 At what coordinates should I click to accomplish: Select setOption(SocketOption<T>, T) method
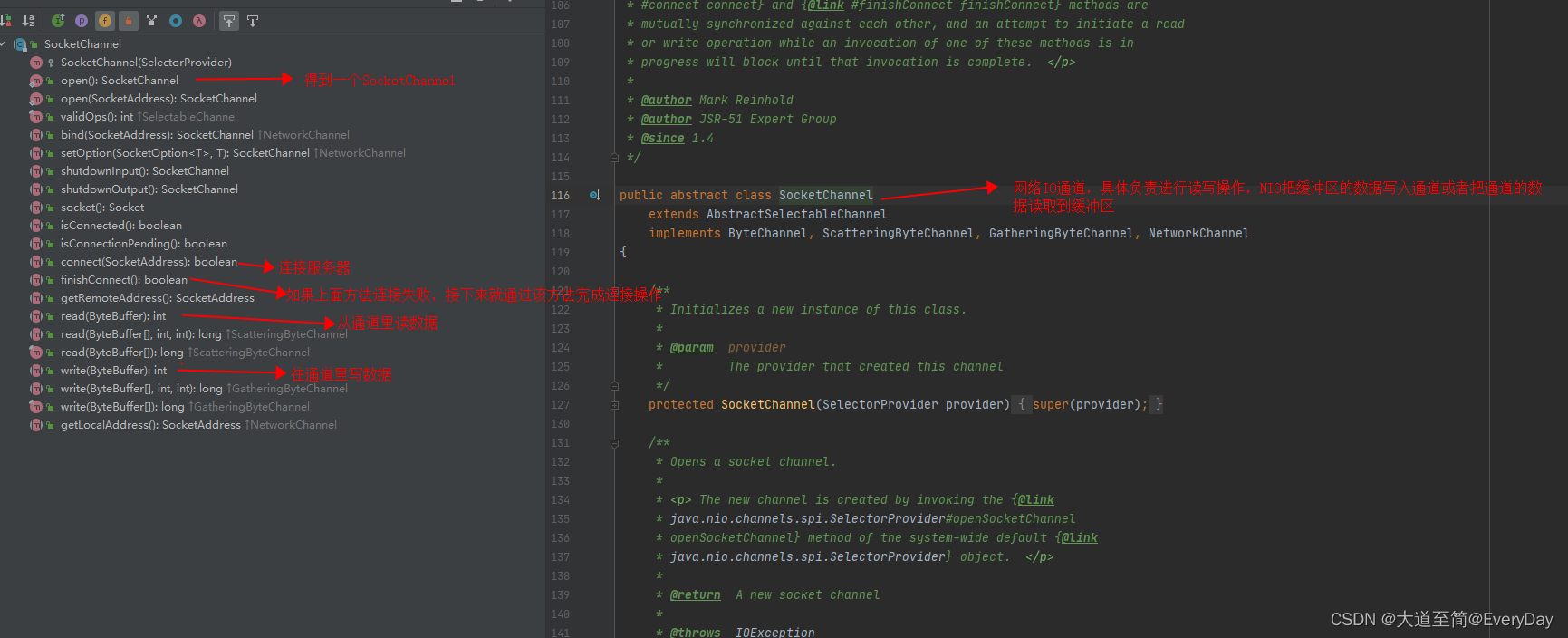point(185,152)
